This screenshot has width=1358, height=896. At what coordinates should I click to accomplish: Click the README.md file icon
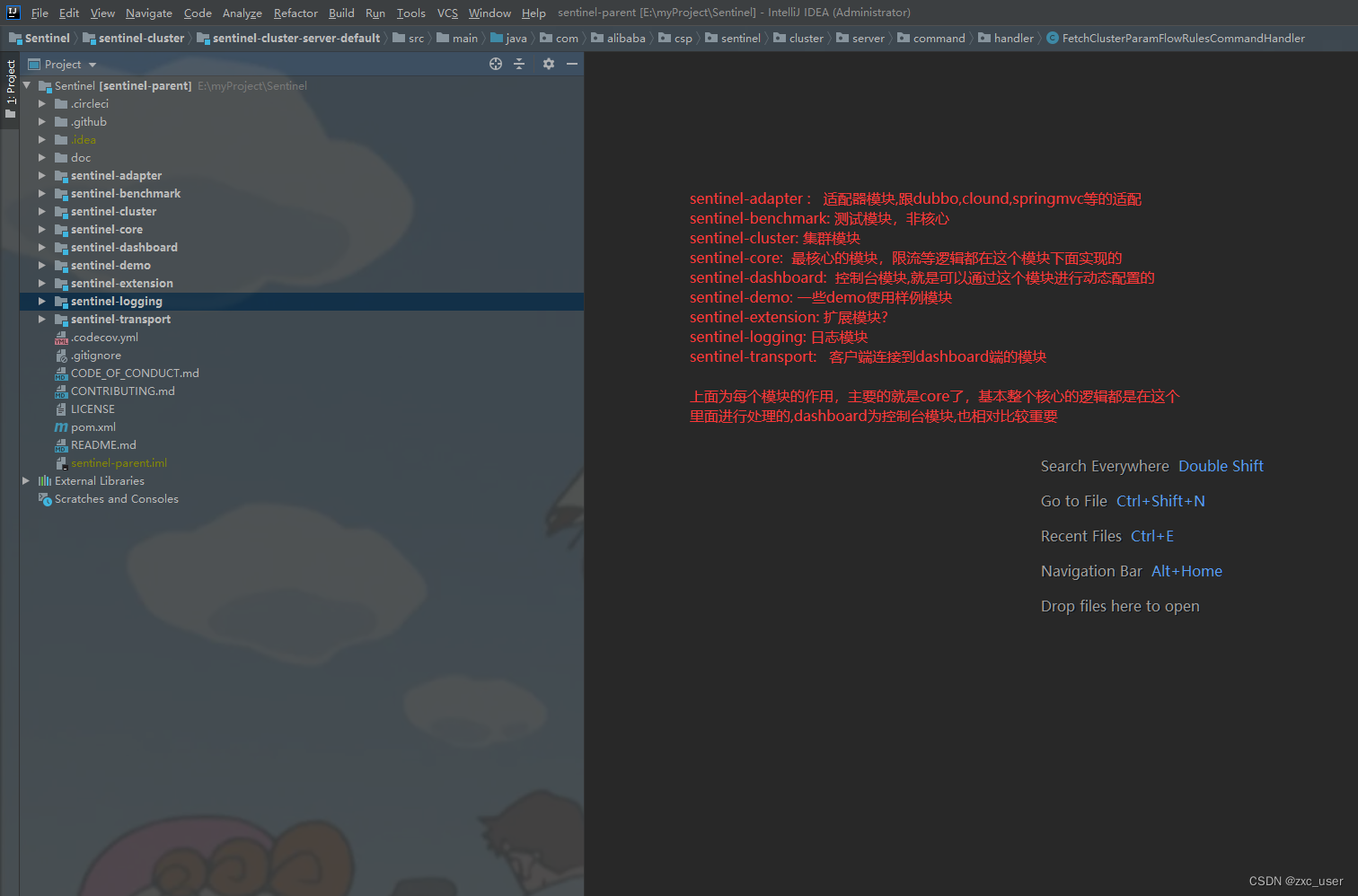click(61, 445)
